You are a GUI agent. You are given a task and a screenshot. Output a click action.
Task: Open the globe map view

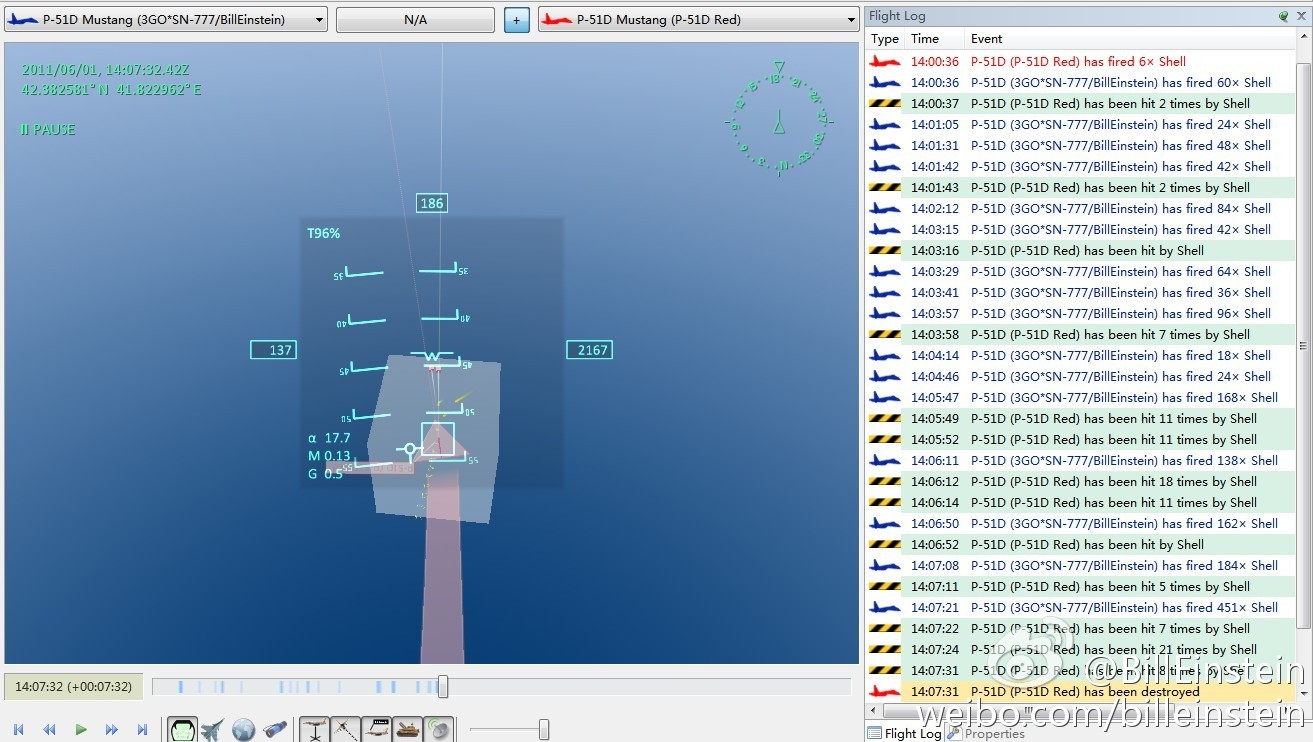pyautogui.click(x=243, y=730)
